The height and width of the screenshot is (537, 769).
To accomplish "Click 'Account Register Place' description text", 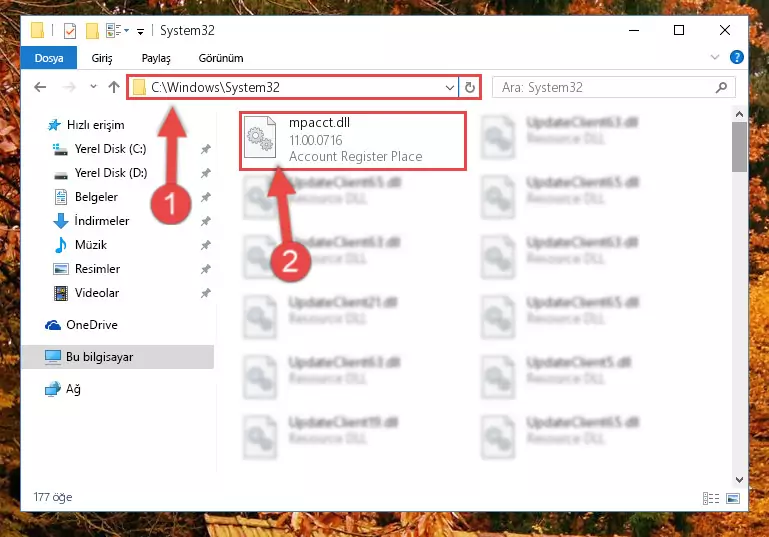I will click(356, 156).
